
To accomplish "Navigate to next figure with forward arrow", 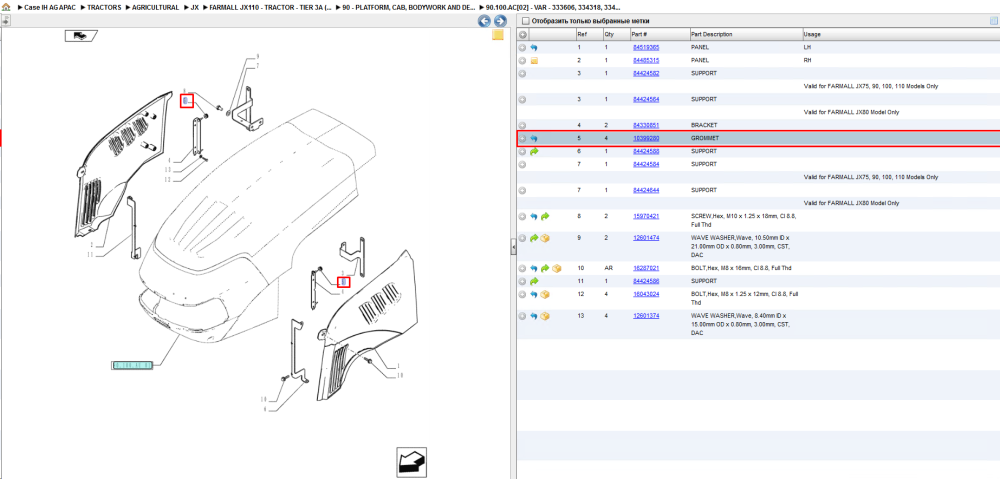I will pos(501,21).
